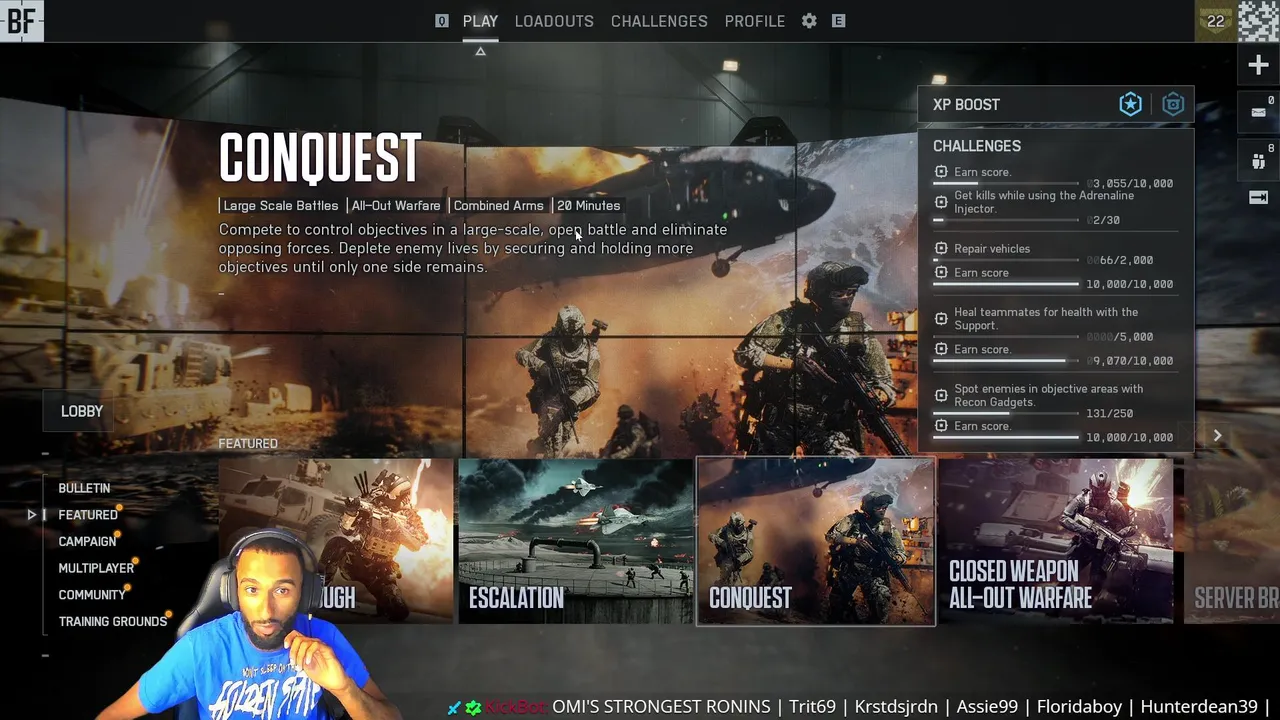Open the rank 22 badge

[1215, 21]
